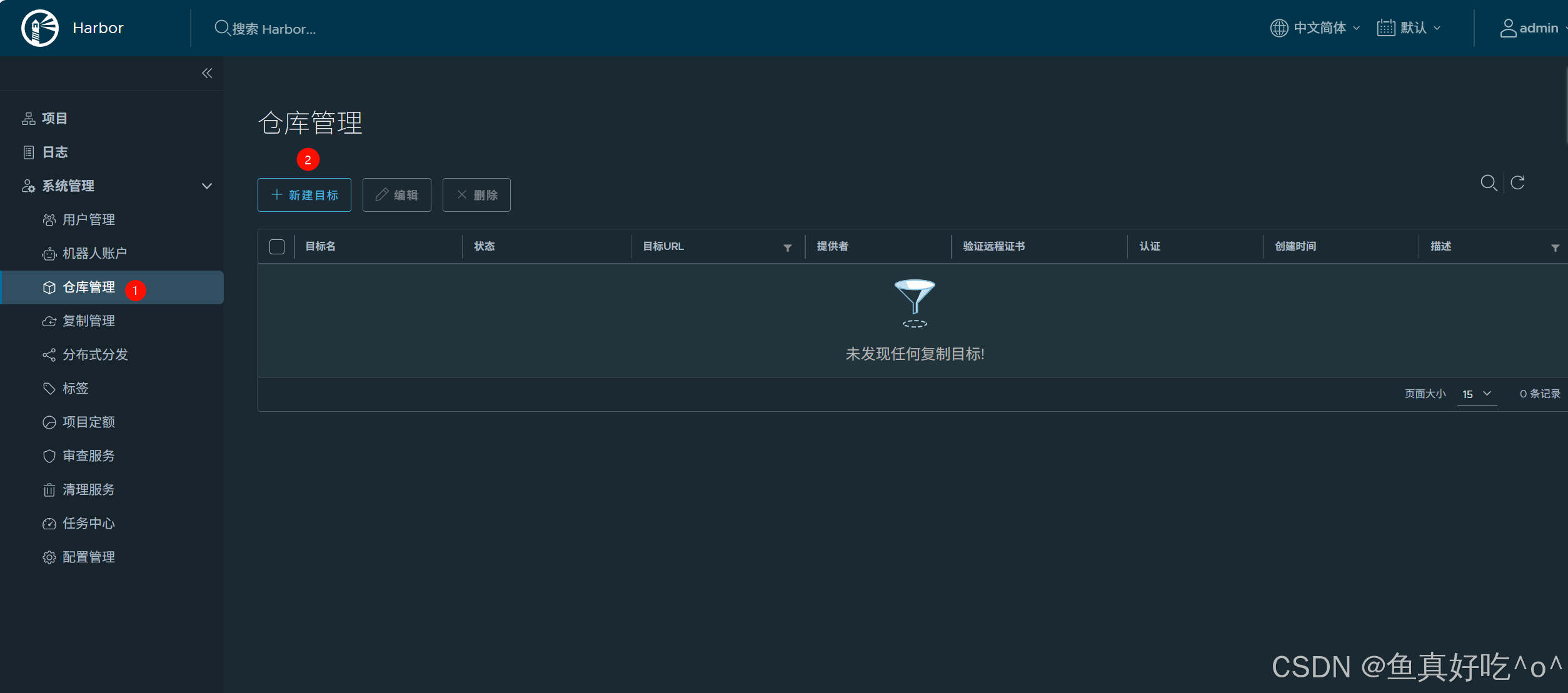
Task: Click the 新建目标 button
Action: (304, 195)
